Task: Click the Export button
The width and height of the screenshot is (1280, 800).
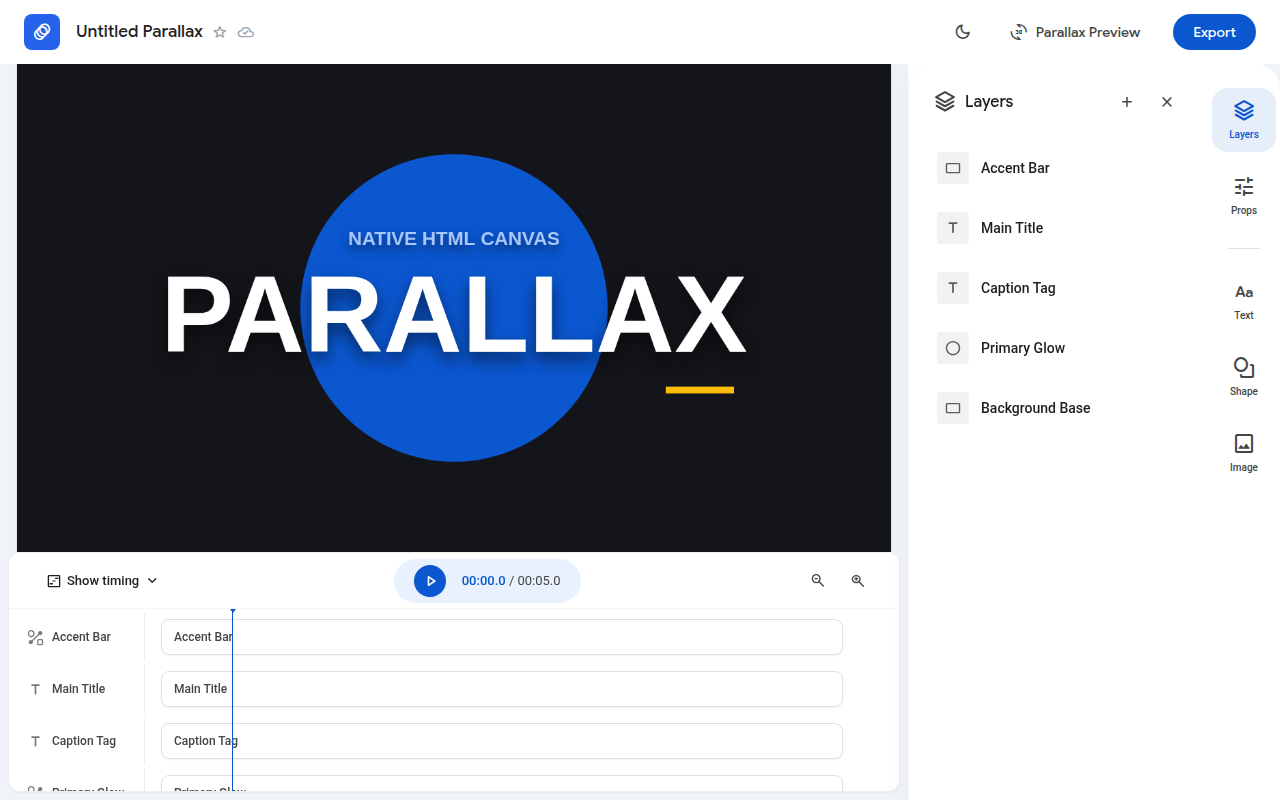Action: tap(1214, 32)
